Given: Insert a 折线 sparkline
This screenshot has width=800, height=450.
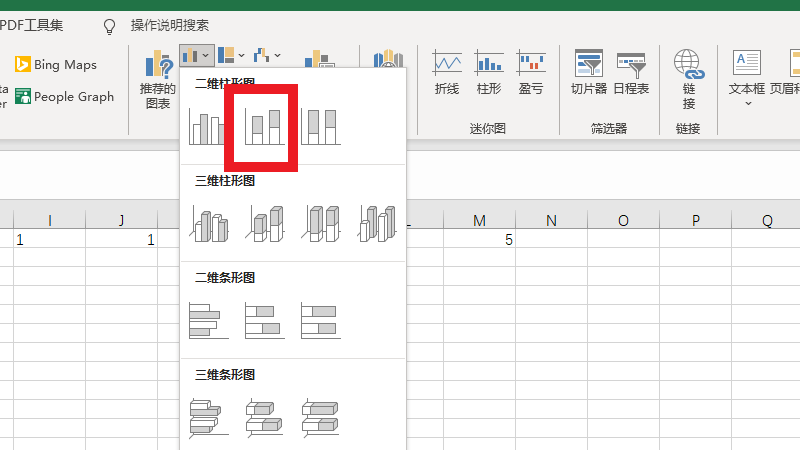Looking at the screenshot, I should (x=447, y=73).
